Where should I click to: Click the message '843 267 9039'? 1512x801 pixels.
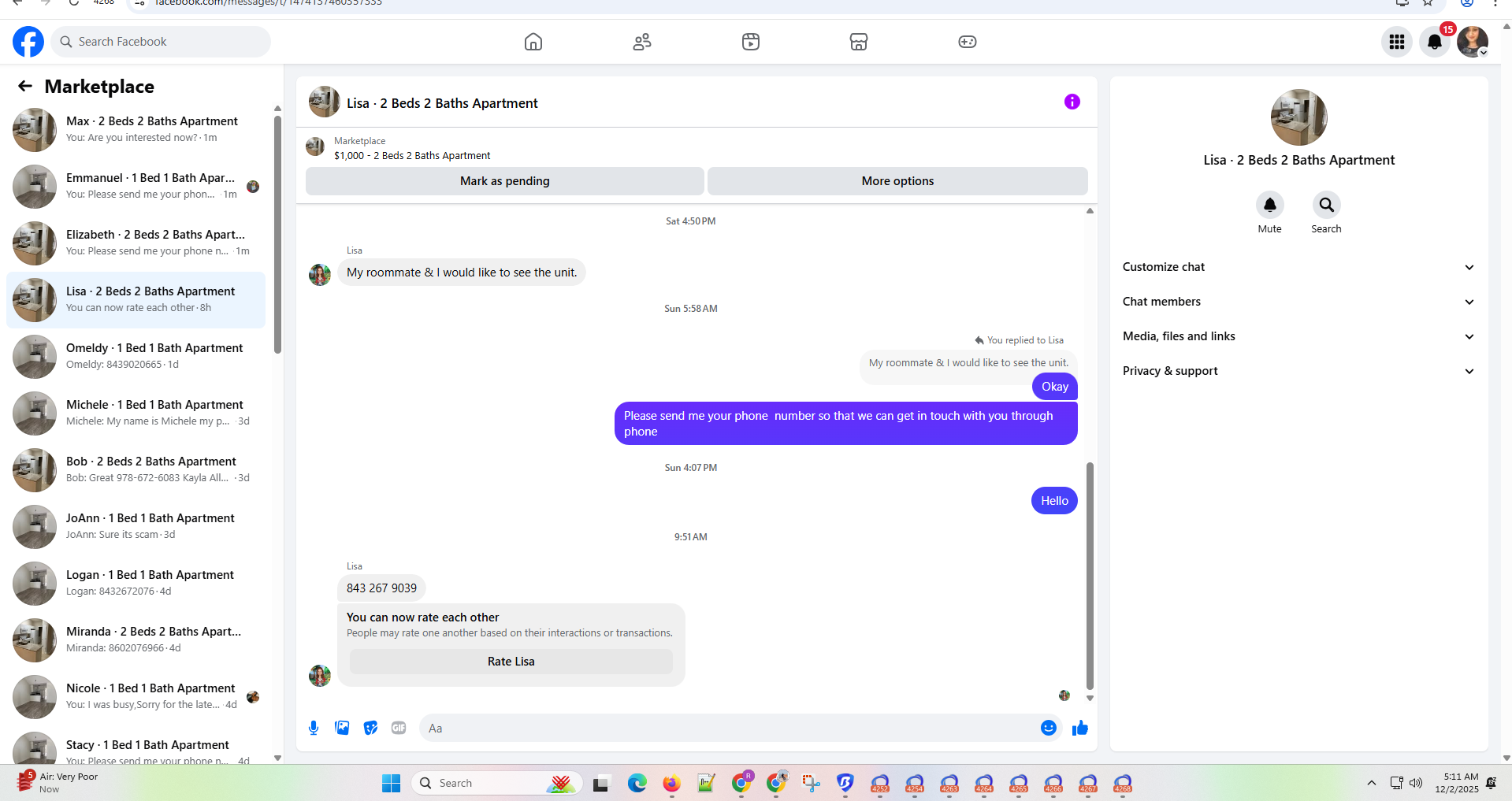[381, 588]
